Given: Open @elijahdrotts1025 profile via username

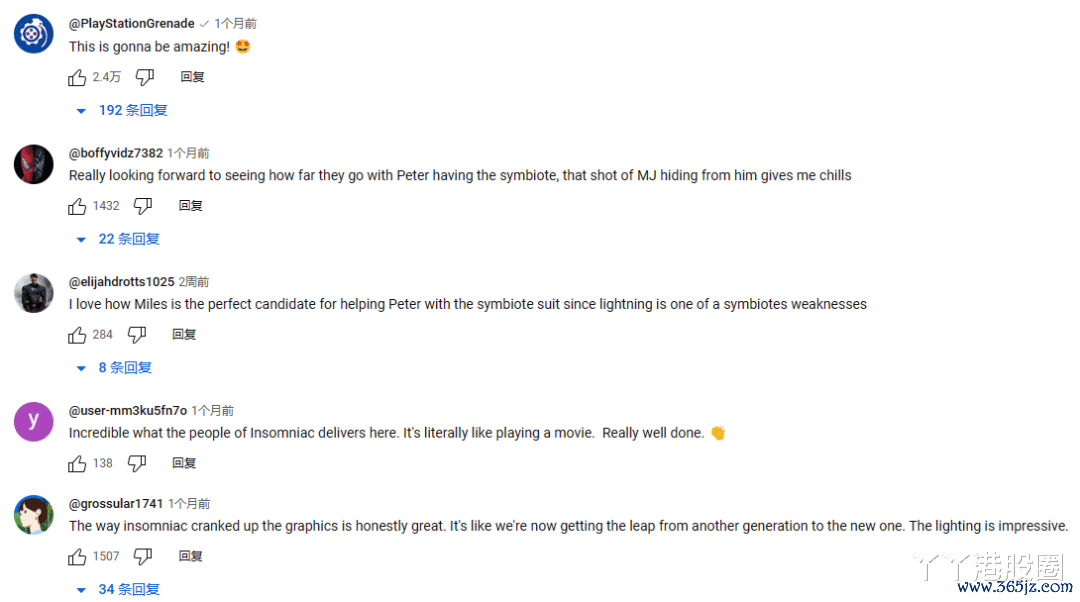Looking at the screenshot, I should pyautogui.click(x=121, y=282).
